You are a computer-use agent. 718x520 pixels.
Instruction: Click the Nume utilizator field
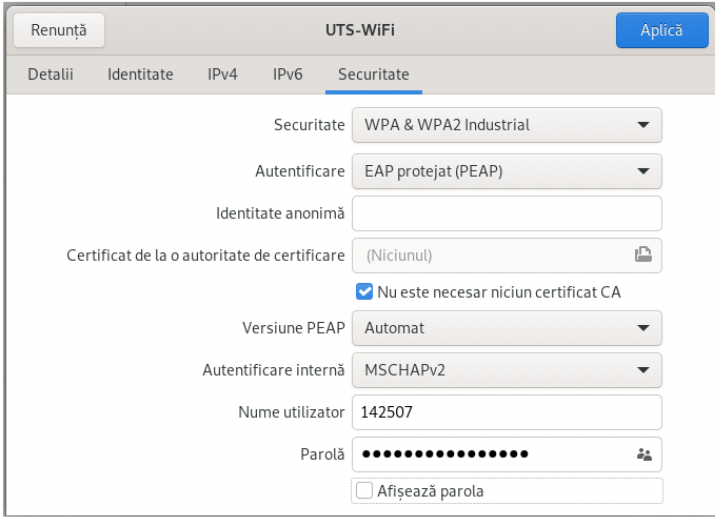[x=506, y=412]
